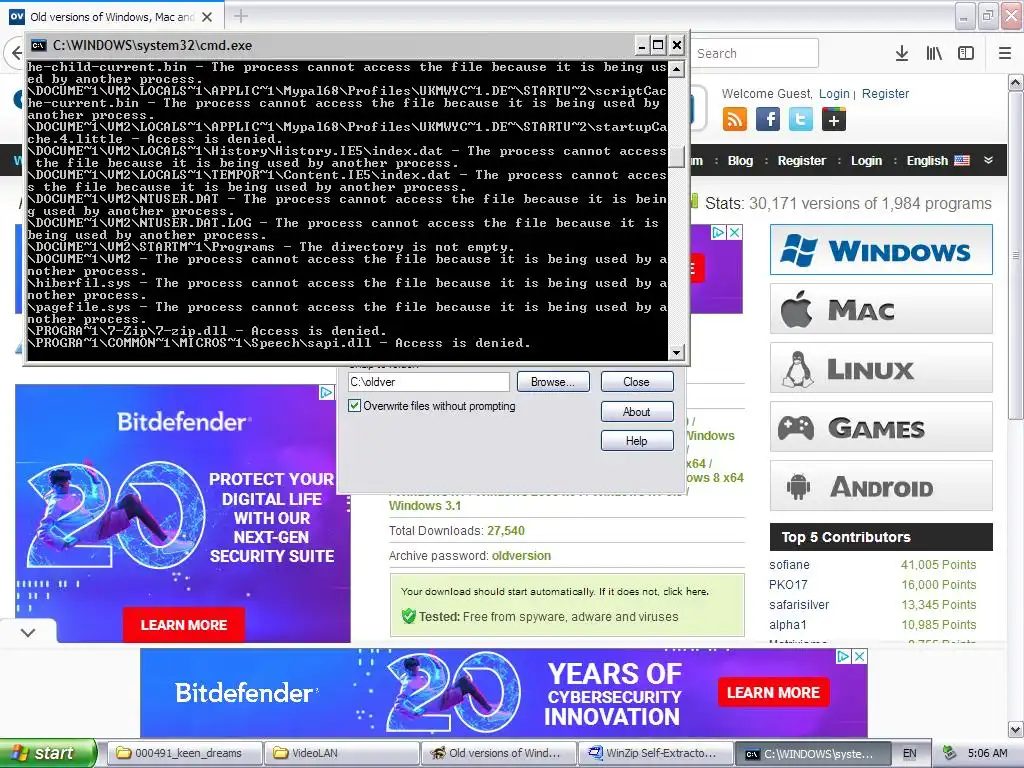Open the Facebook icon on website
Viewport: 1024px width, 768px height.
click(x=768, y=120)
